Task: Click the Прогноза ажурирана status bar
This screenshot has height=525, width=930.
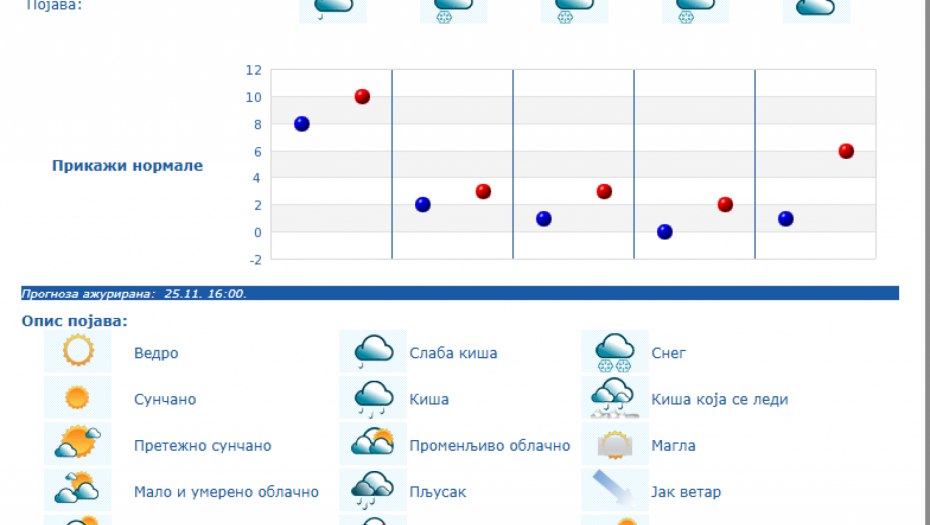Action: 459,293
